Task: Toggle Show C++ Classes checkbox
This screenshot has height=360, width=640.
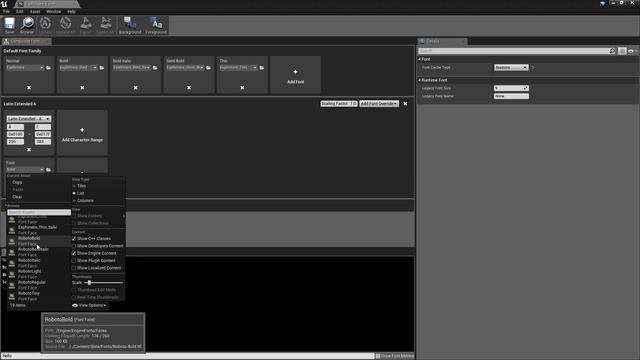Action: [x=74, y=238]
